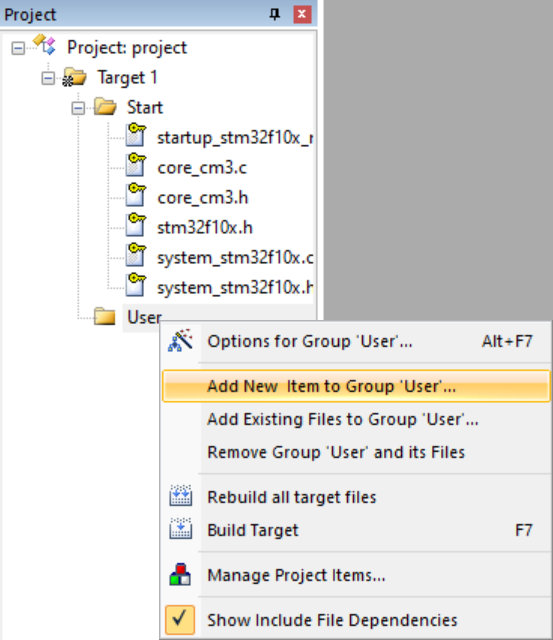Collapse the Start group node
The width and height of the screenshot is (553, 640).
coord(78,108)
